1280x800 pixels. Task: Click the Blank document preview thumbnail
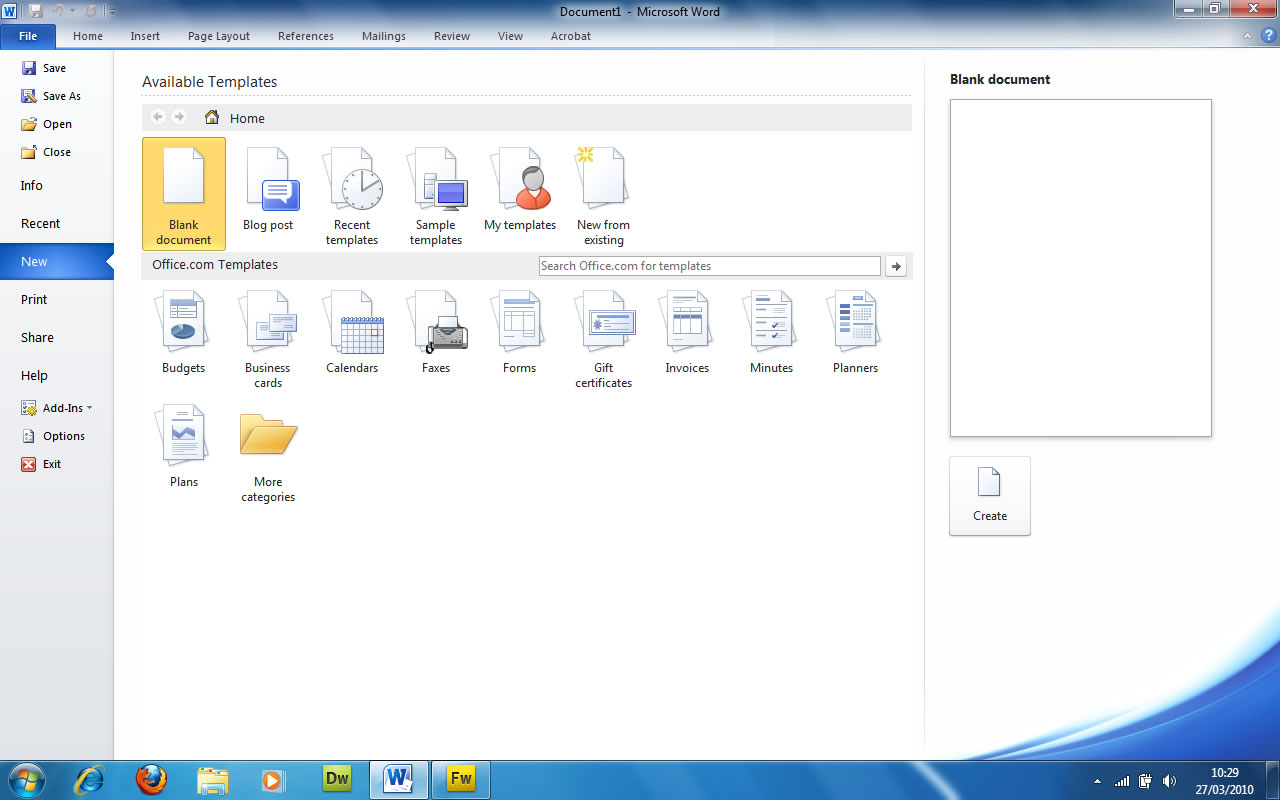click(x=1080, y=267)
